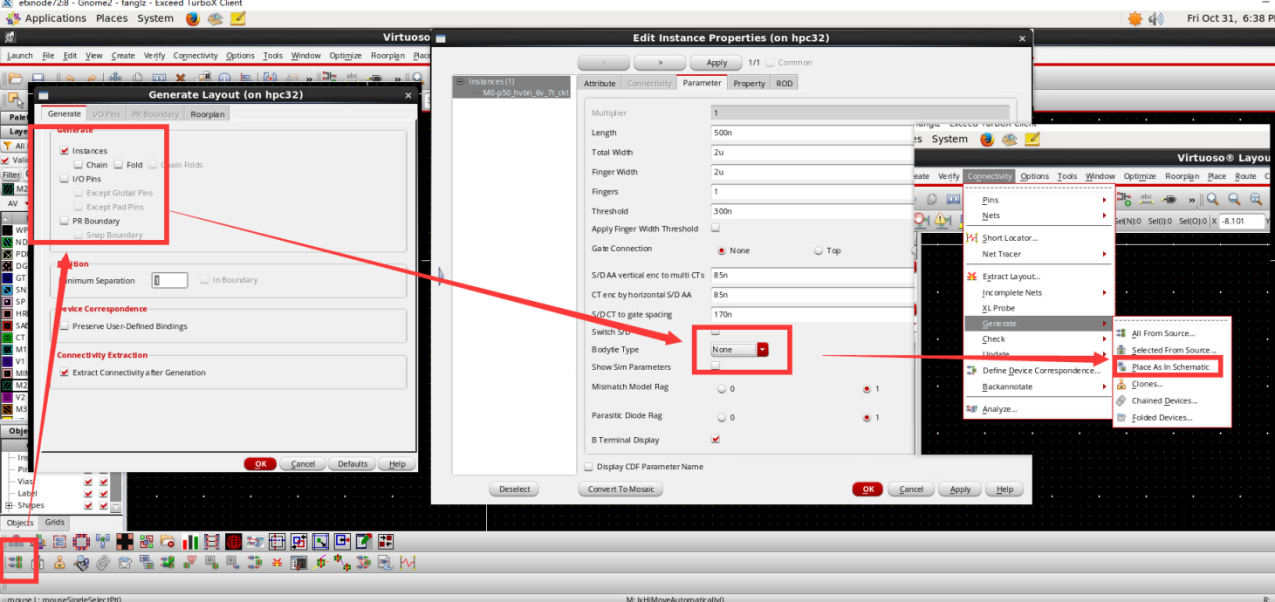Enable Display CDF Parameter Name checkbox
This screenshot has width=1275, height=602.
[588, 466]
